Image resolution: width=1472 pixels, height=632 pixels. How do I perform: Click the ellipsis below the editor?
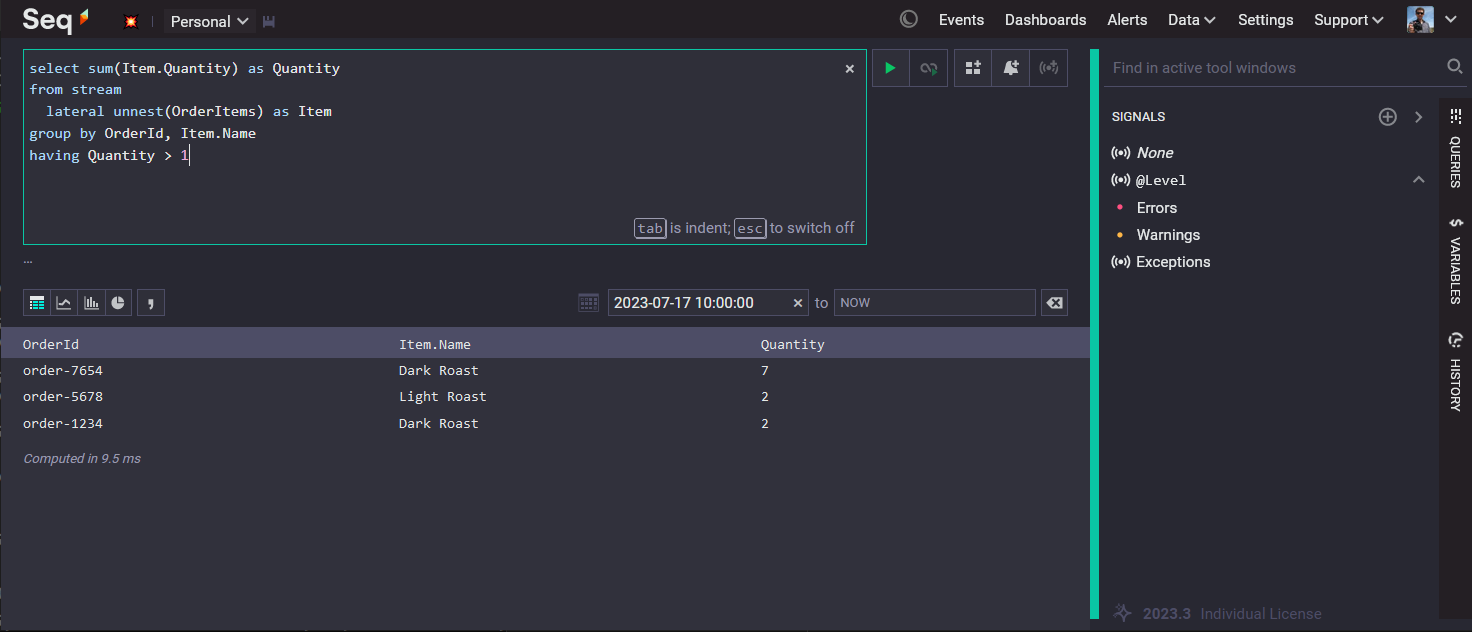click(28, 260)
